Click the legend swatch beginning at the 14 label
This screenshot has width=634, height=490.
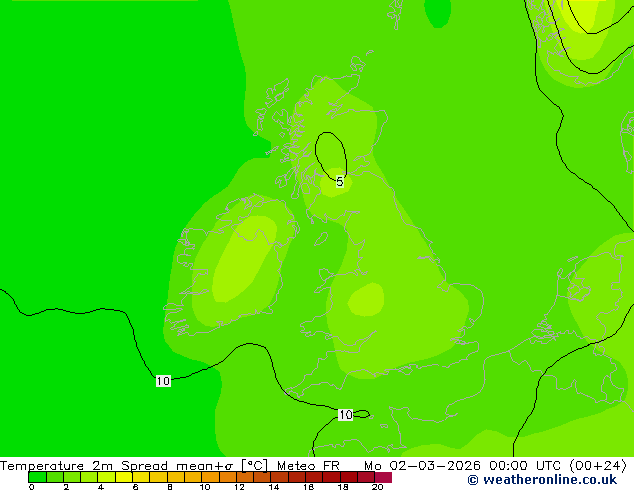pos(279,477)
